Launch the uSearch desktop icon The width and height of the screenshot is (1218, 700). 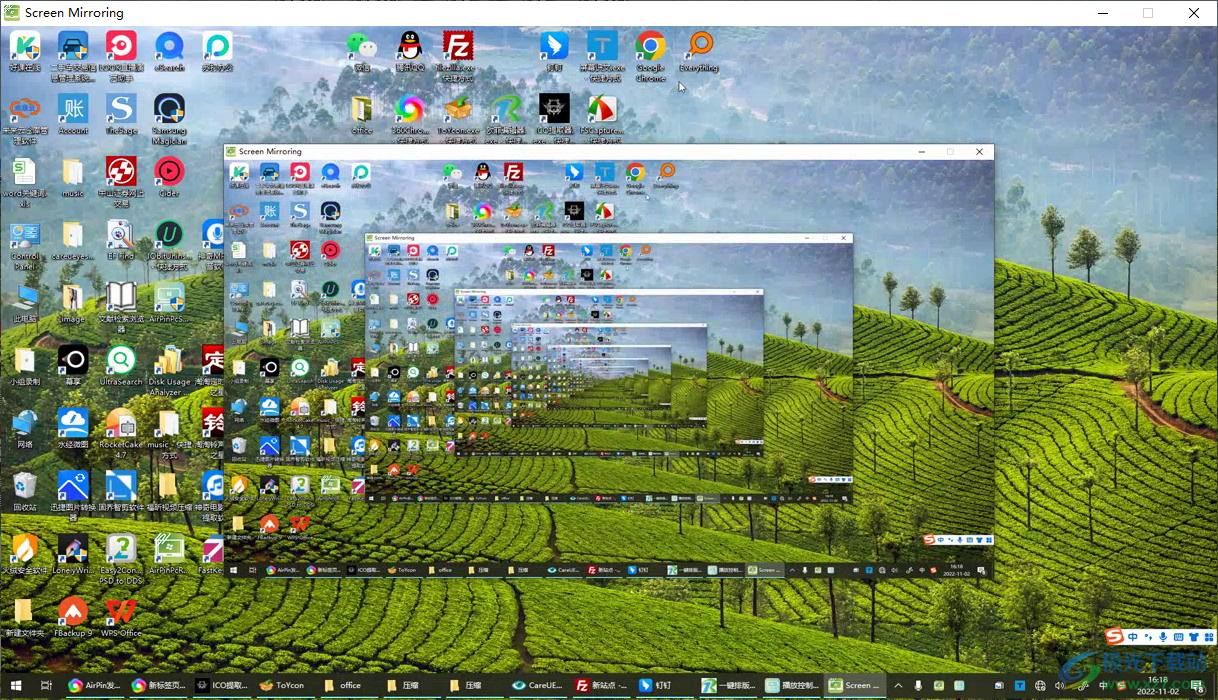(169, 46)
